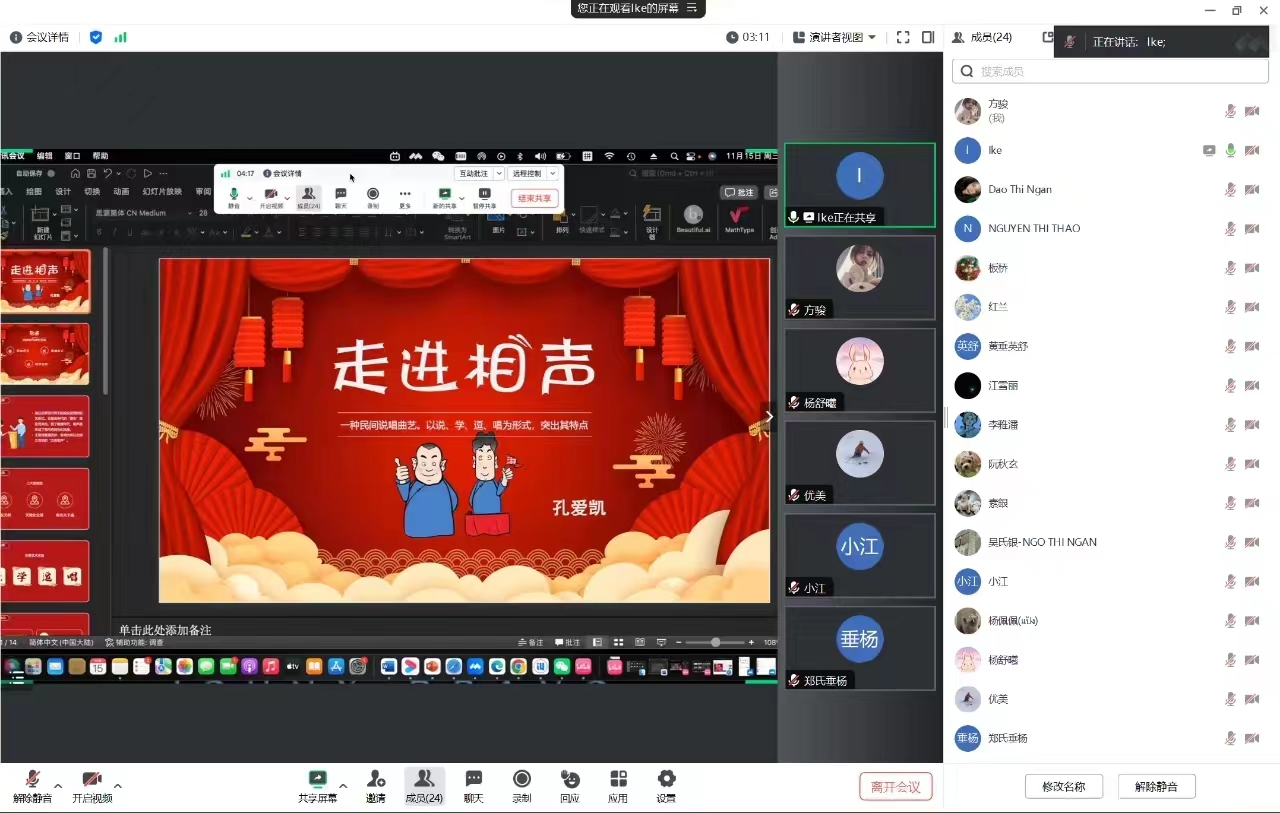Expand the Speaker View (演讲者视图) dropdown
The width and height of the screenshot is (1280, 813).
(x=834, y=37)
